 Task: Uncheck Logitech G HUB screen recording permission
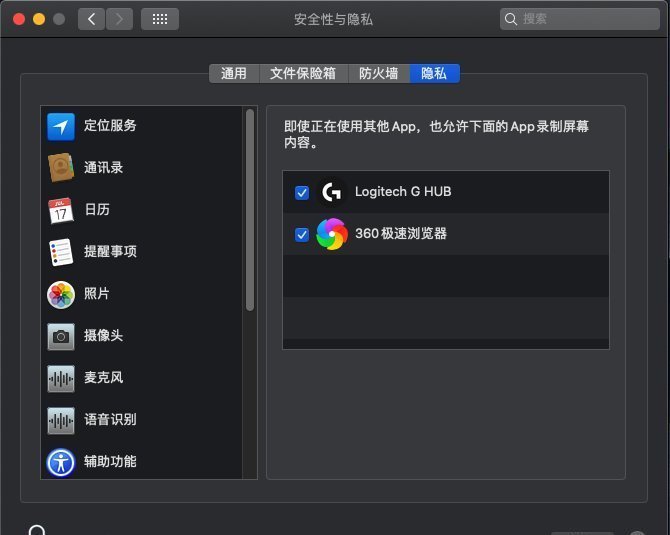[x=302, y=193]
